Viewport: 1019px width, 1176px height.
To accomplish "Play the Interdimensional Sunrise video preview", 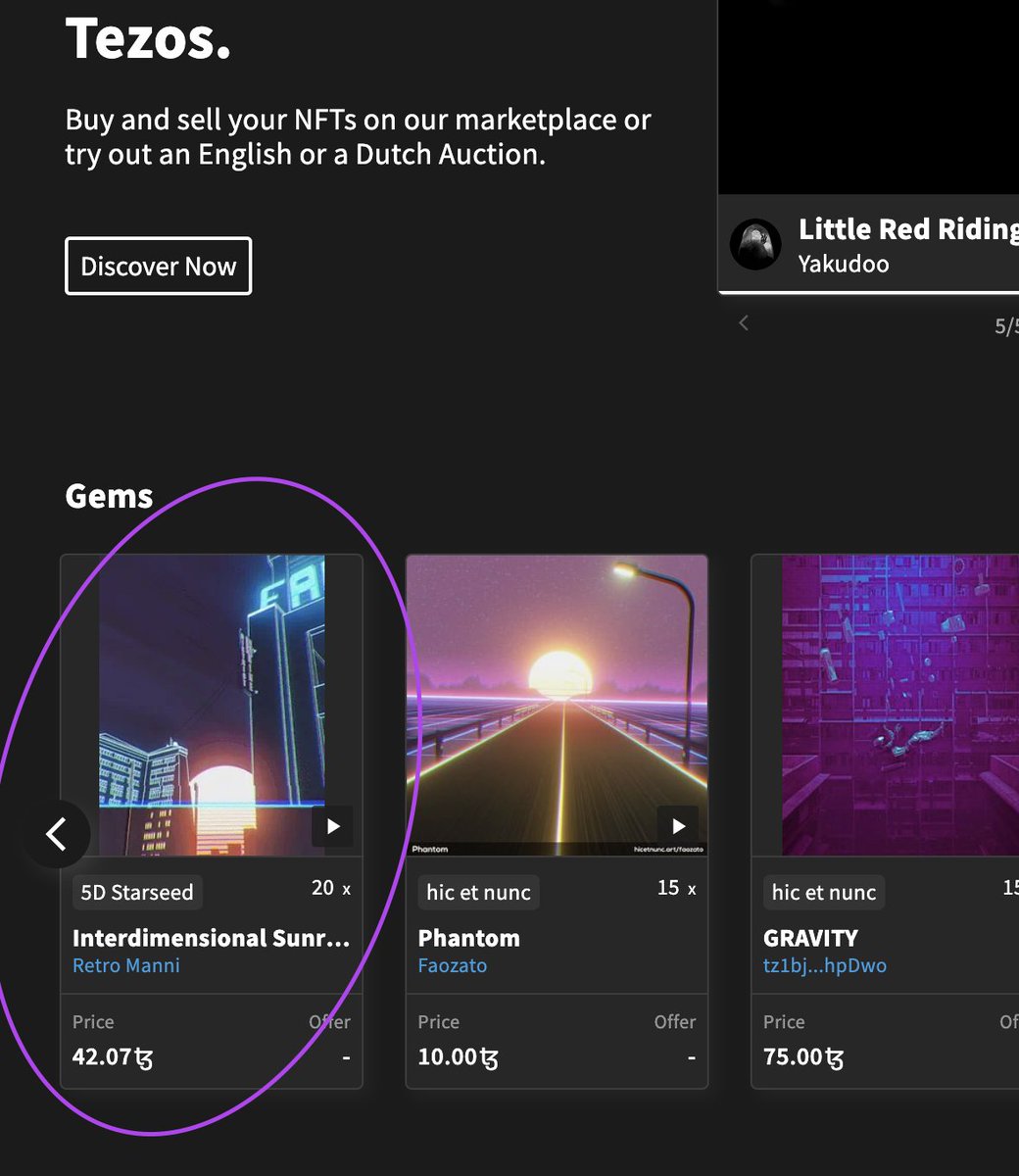I will pyautogui.click(x=333, y=826).
